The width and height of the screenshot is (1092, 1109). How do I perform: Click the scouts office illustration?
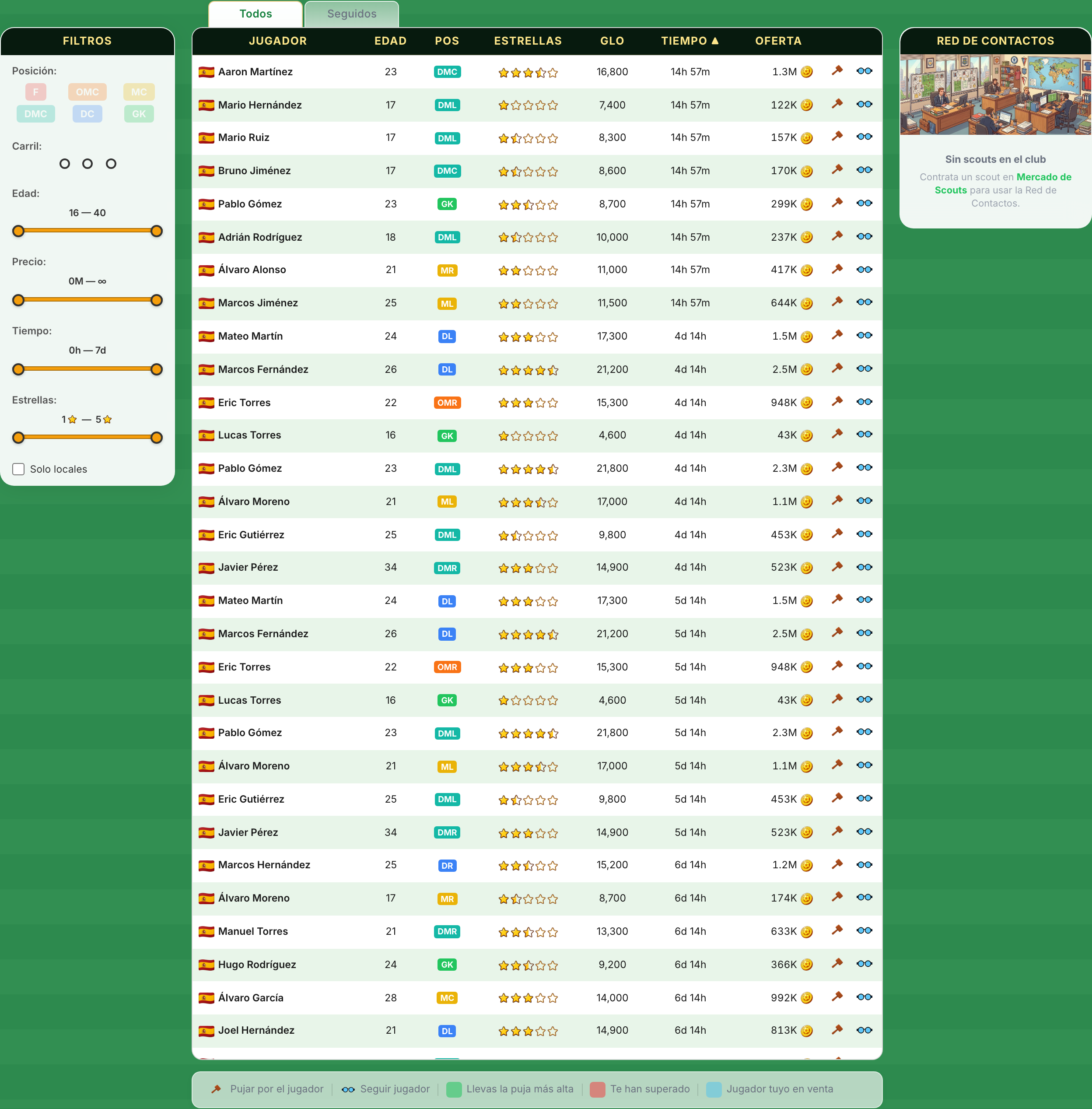click(995, 95)
